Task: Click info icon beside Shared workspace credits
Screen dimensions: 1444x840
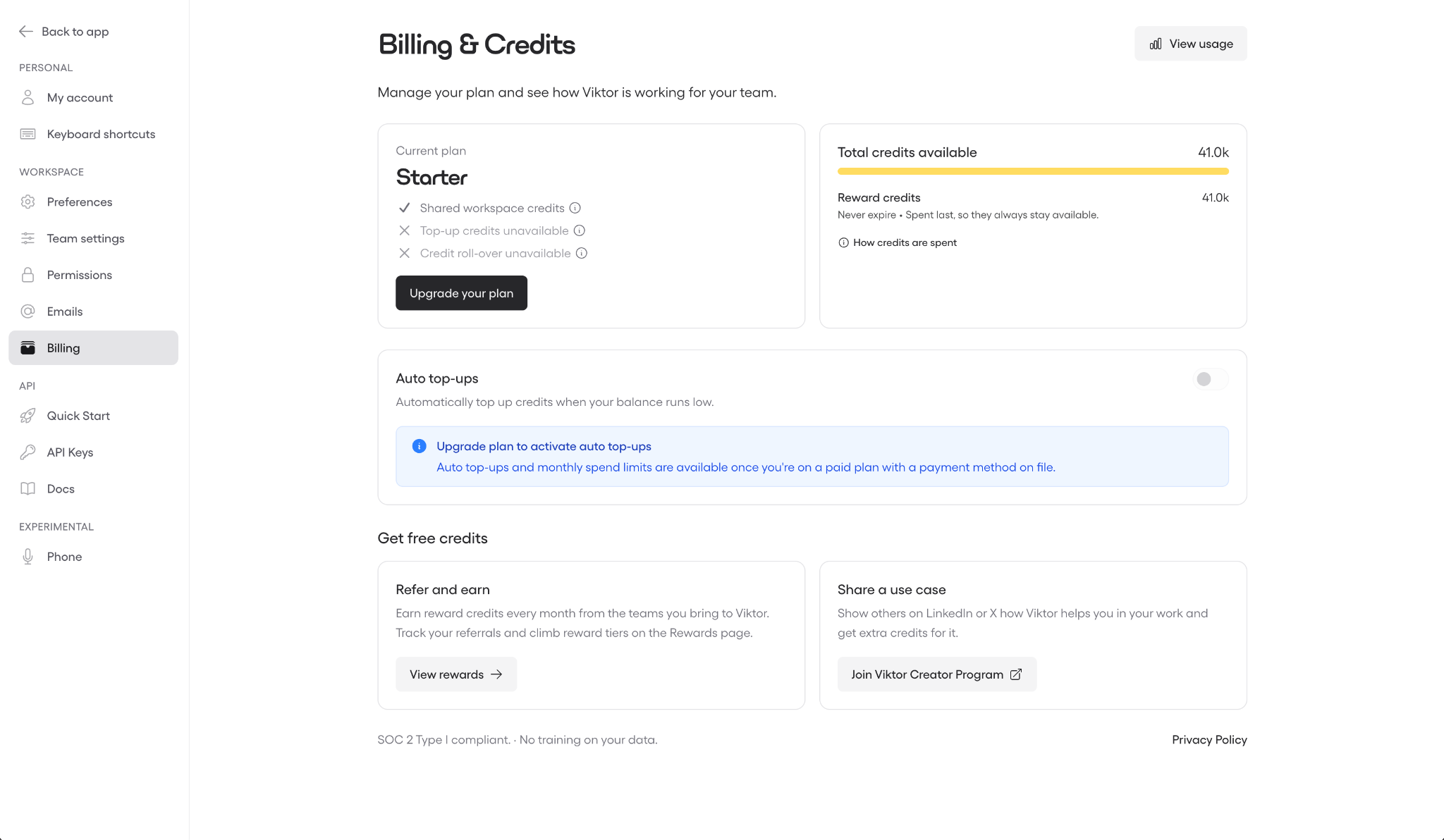Action: [x=575, y=208]
